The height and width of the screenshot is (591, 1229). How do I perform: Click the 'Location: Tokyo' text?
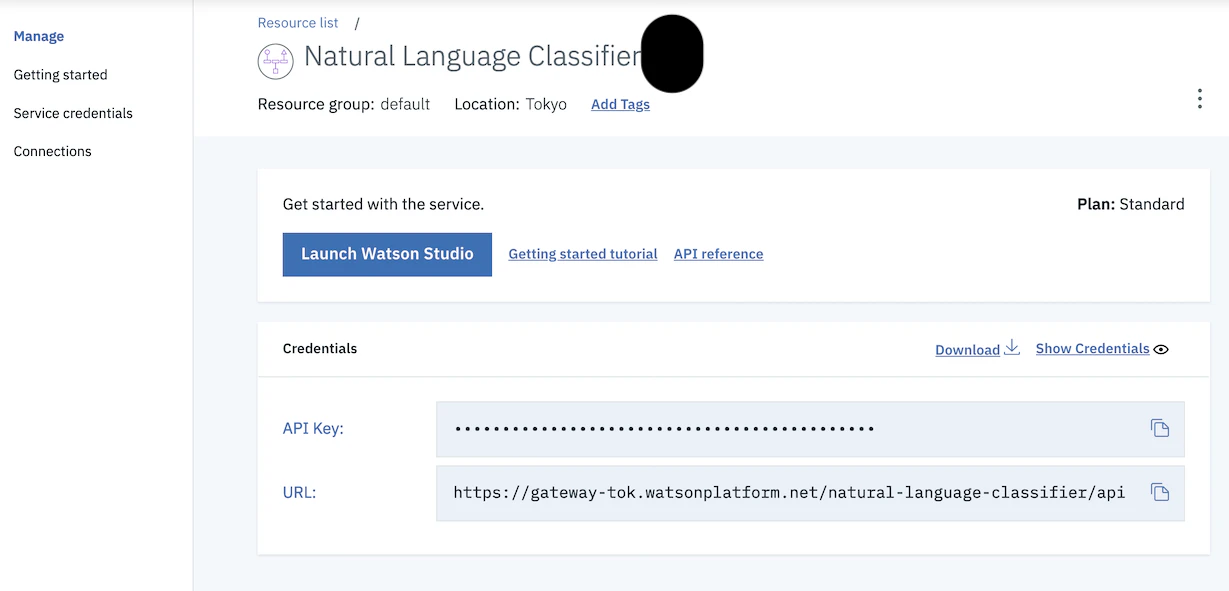click(510, 104)
